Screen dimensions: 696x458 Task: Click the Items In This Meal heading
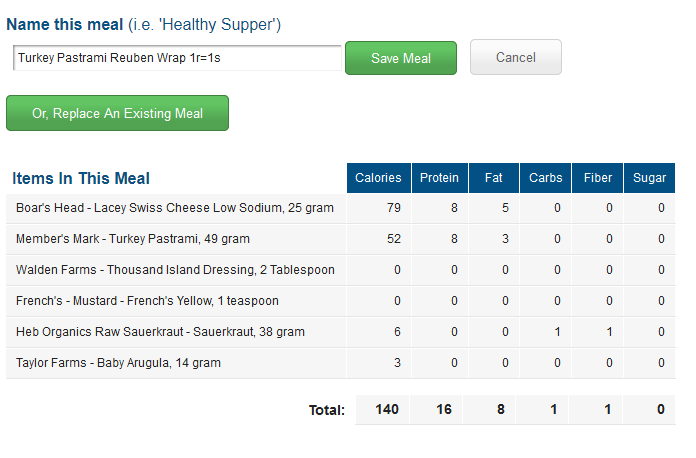tap(81, 178)
